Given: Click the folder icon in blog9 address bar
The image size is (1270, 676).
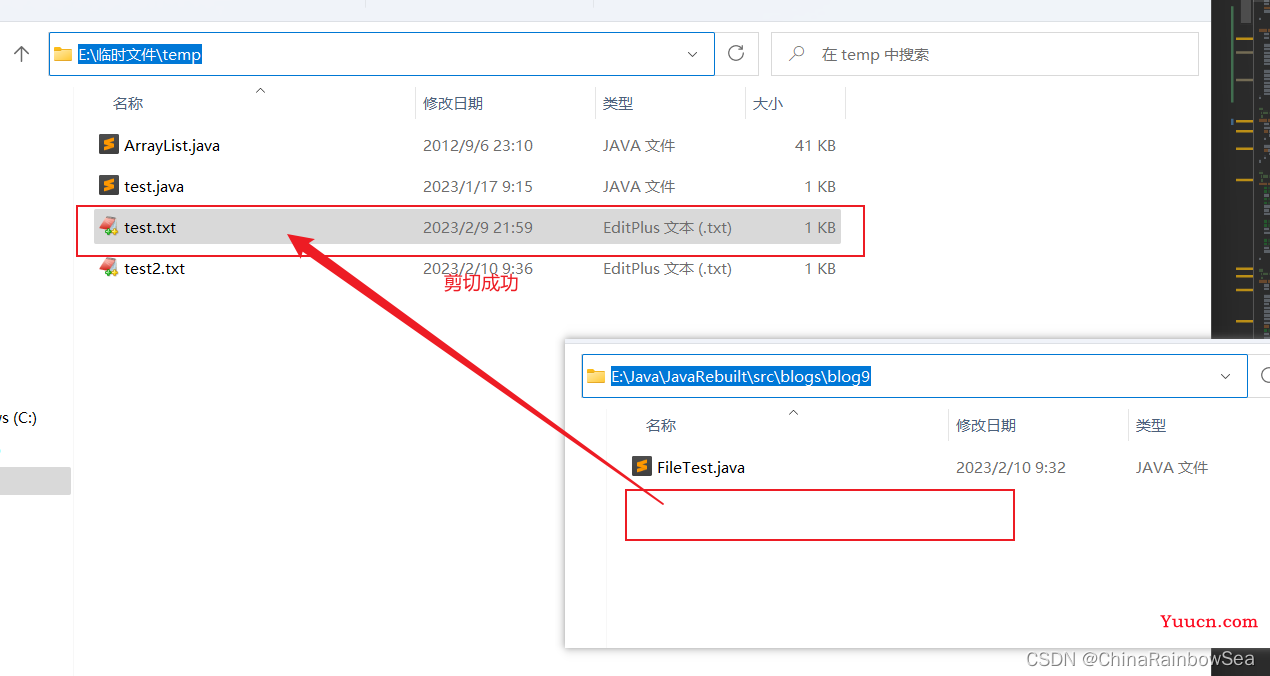Looking at the screenshot, I should click(x=596, y=376).
